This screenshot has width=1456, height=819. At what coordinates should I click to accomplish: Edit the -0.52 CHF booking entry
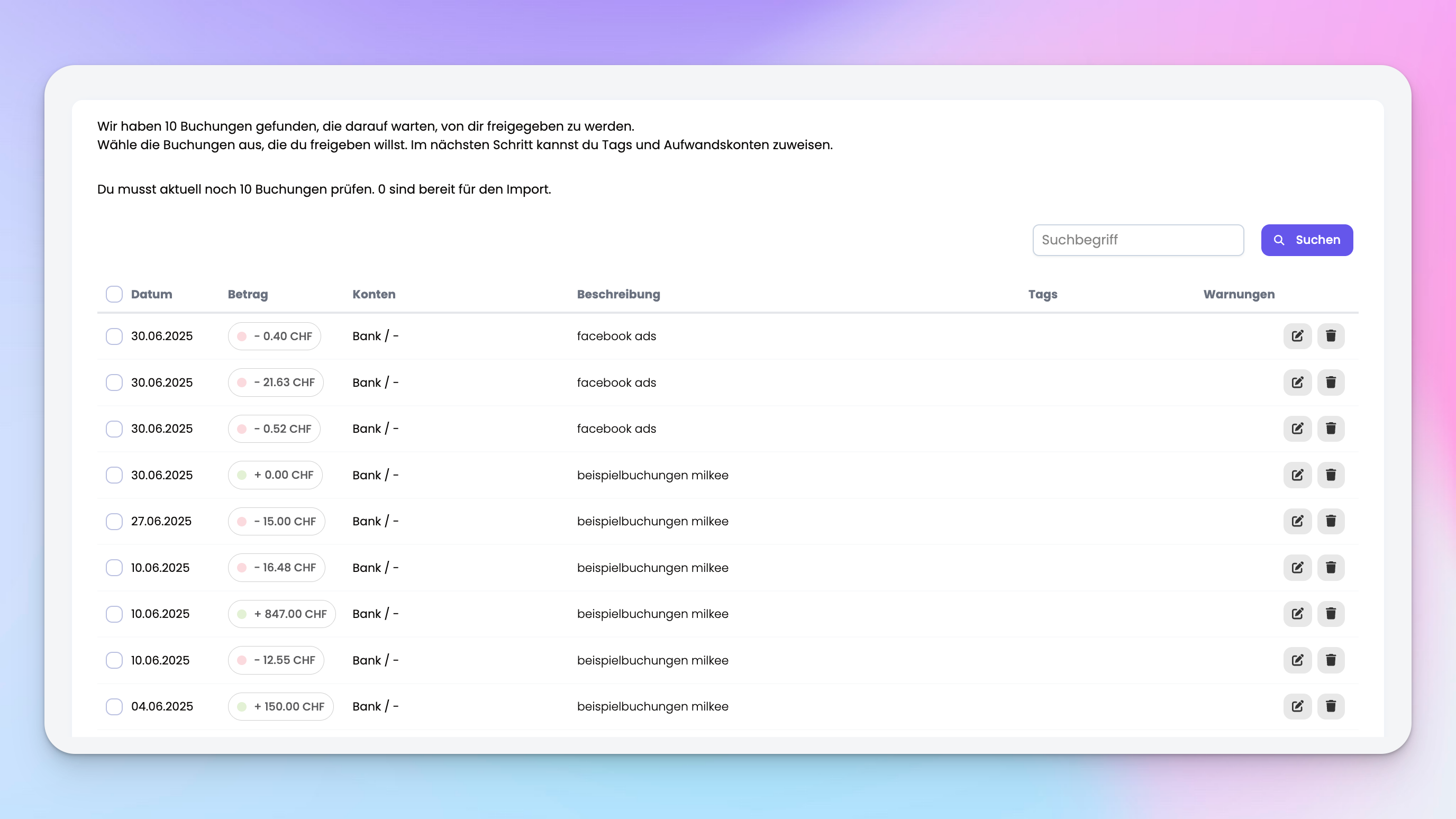pyautogui.click(x=1297, y=429)
